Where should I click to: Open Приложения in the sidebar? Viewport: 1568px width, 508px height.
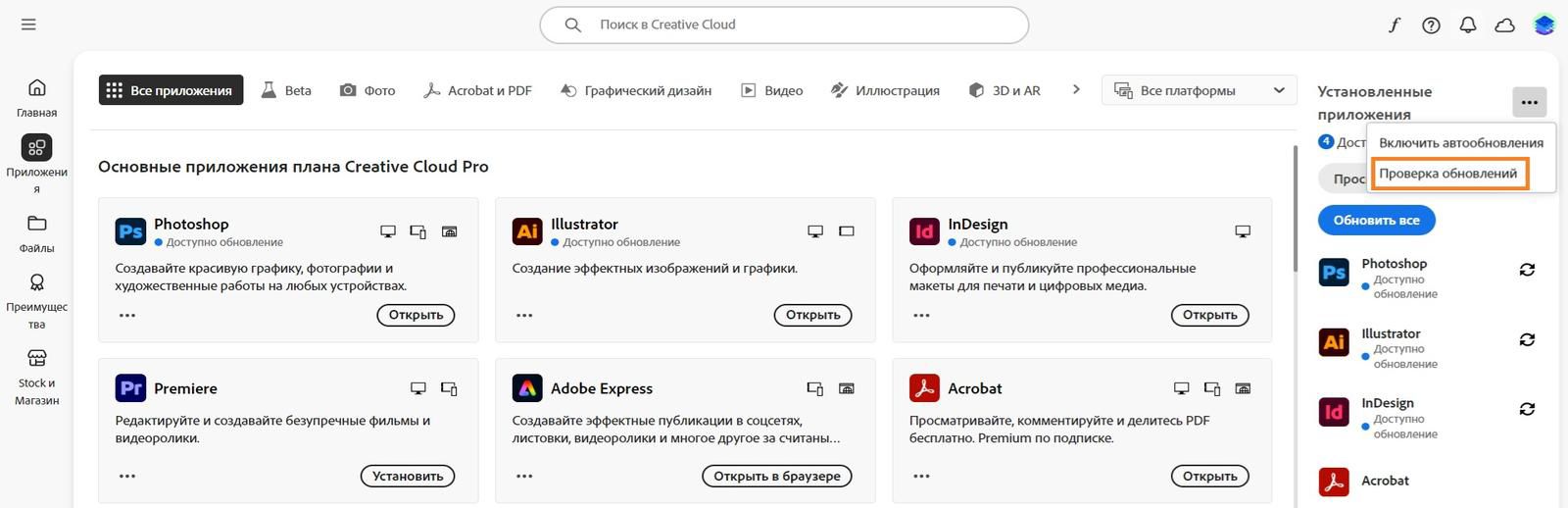point(36,164)
